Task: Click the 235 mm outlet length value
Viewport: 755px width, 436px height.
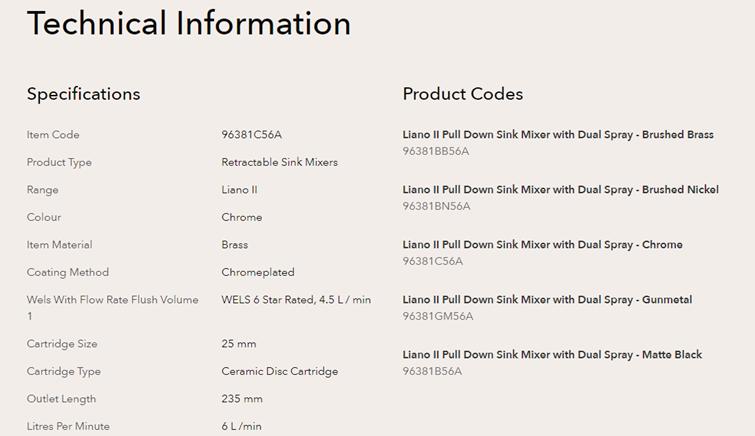Action: pos(241,398)
